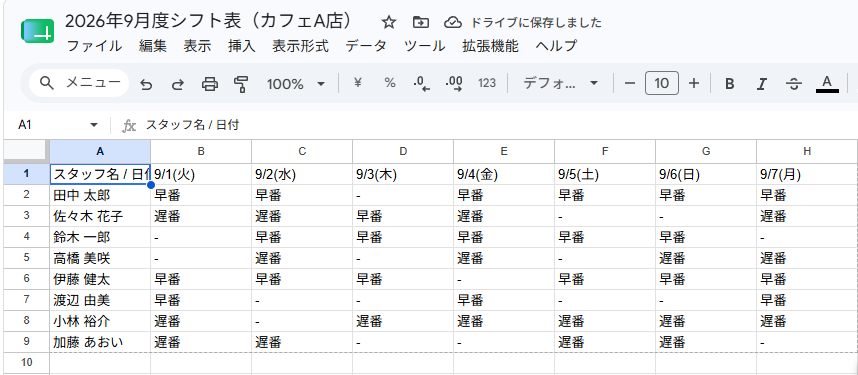Image resolution: width=858 pixels, height=375 pixels.
Task: Increase font size with plus button
Action: (694, 83)
